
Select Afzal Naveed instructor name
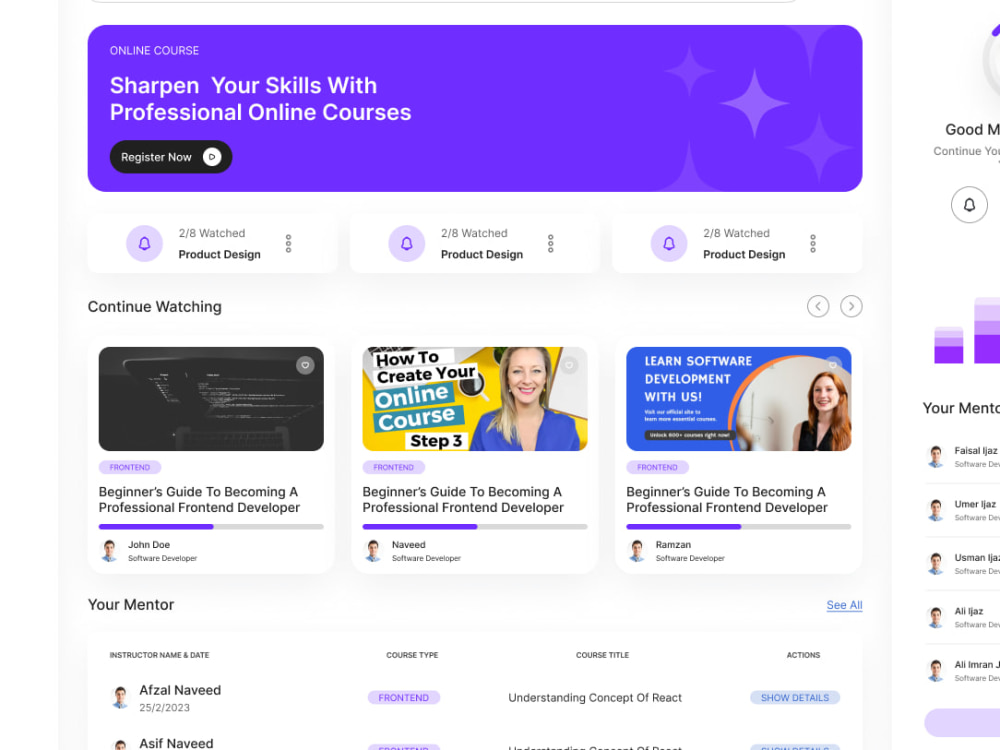tap(180, 690)
